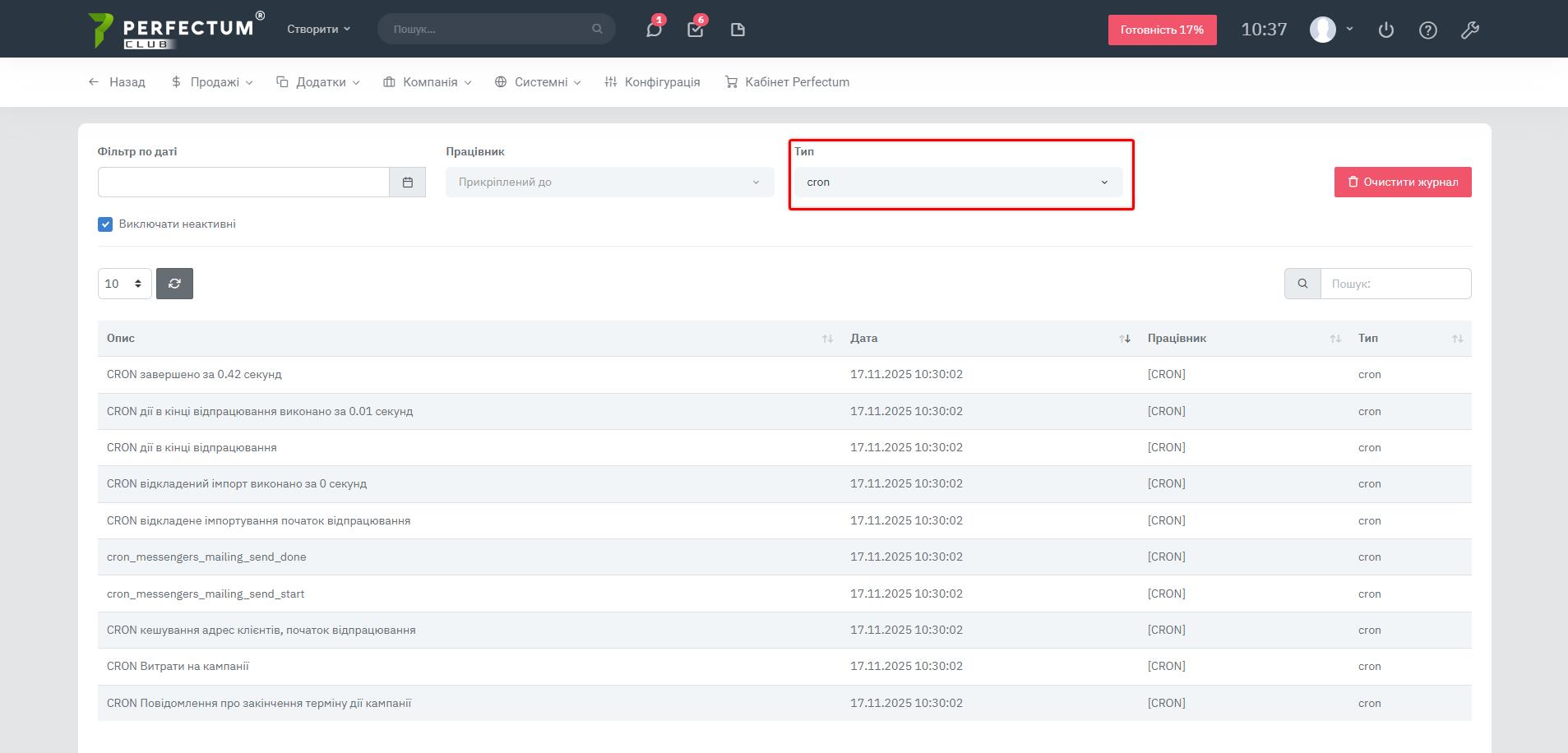
Task: Open the wrench settings icon
Action: click(1470, 30)
